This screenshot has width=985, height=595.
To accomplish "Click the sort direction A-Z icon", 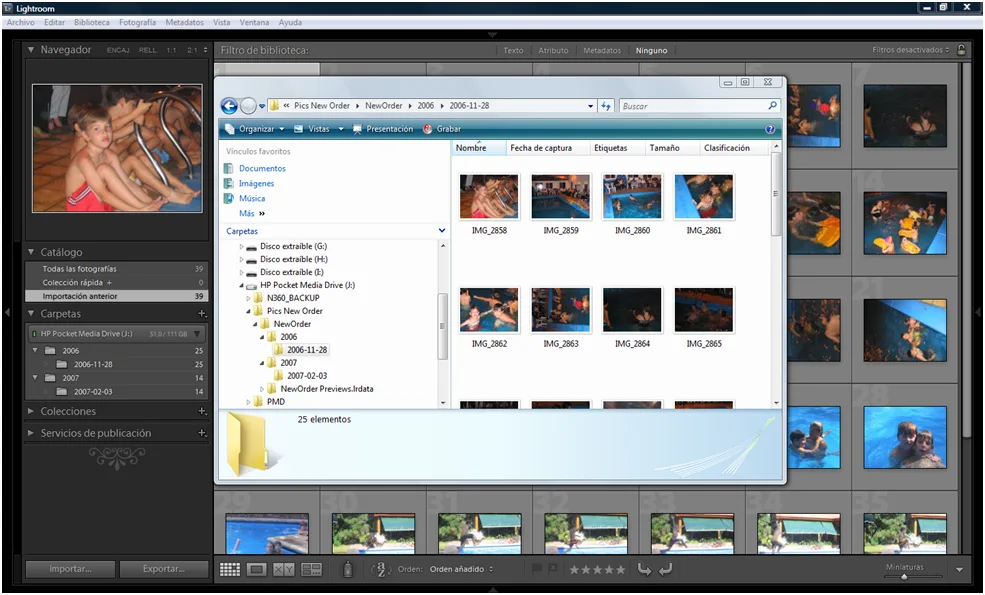I will [x=383, y=570].
